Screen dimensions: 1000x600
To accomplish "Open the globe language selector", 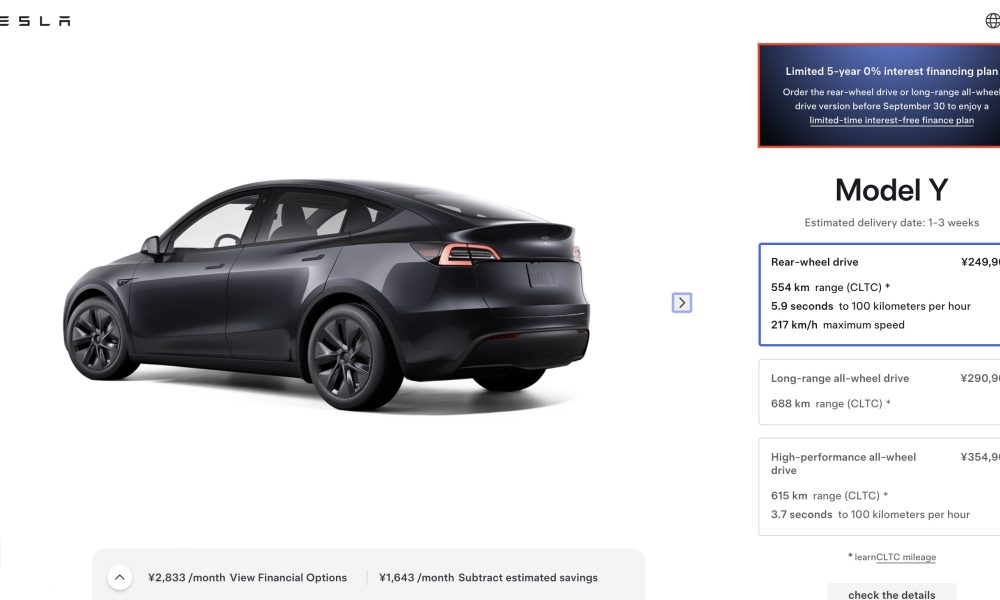I will pyautogui.click(x=992, y=21).
